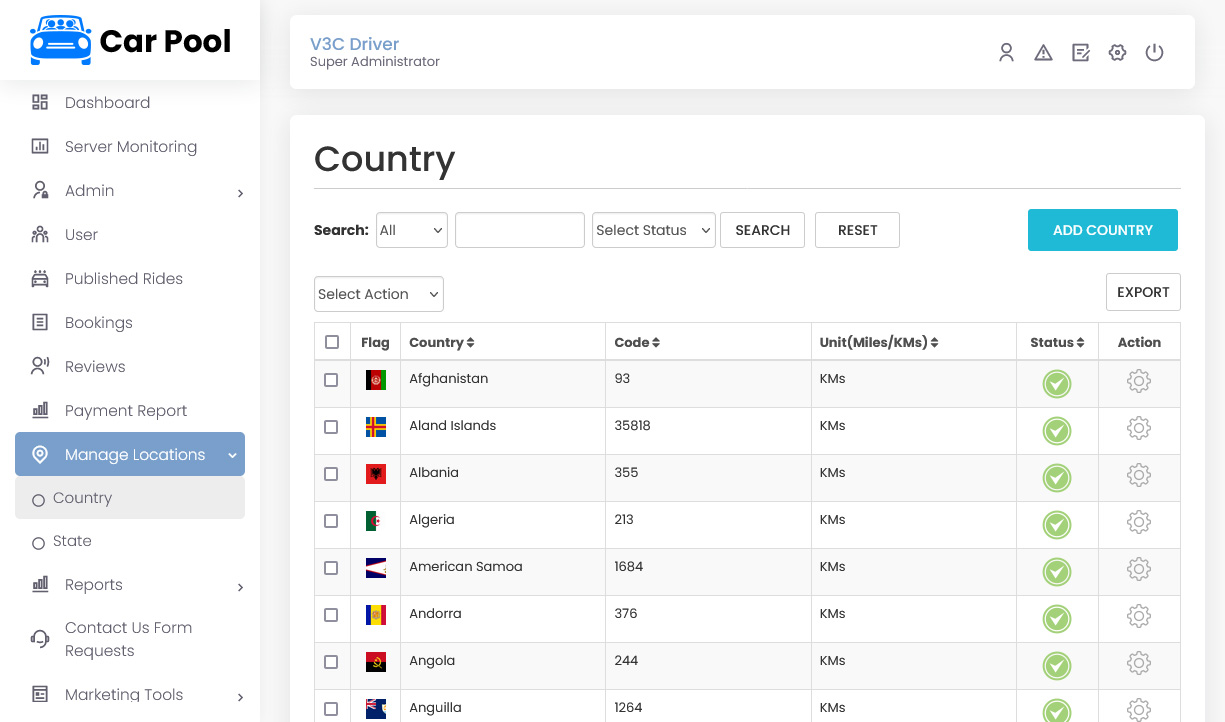Open the action gear for Andorra
The width and height of the screenshot is (1225, 722).
[1138, 616]
